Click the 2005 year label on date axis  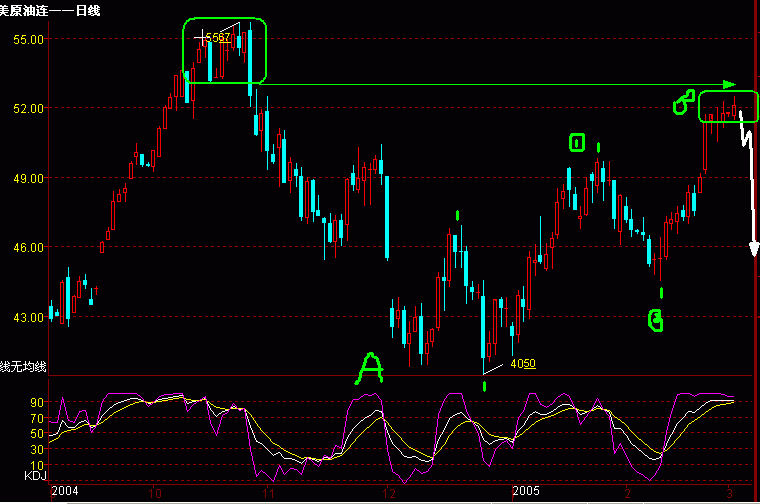pos(526,491)
